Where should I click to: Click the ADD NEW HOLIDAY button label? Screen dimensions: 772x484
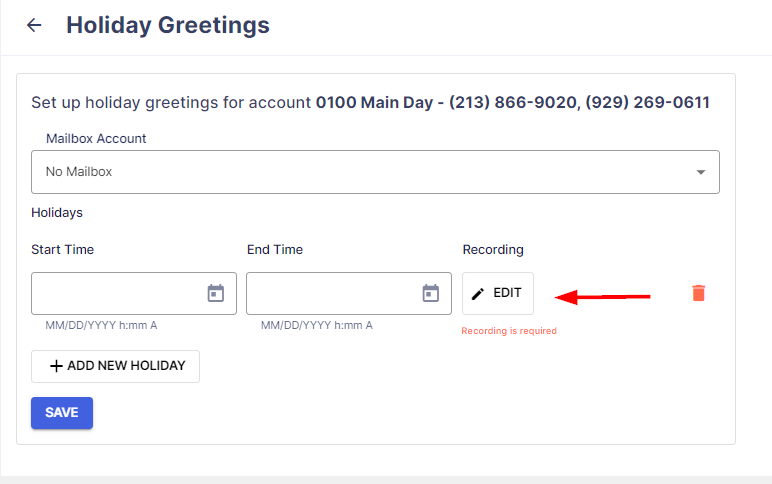pos(127,366)
